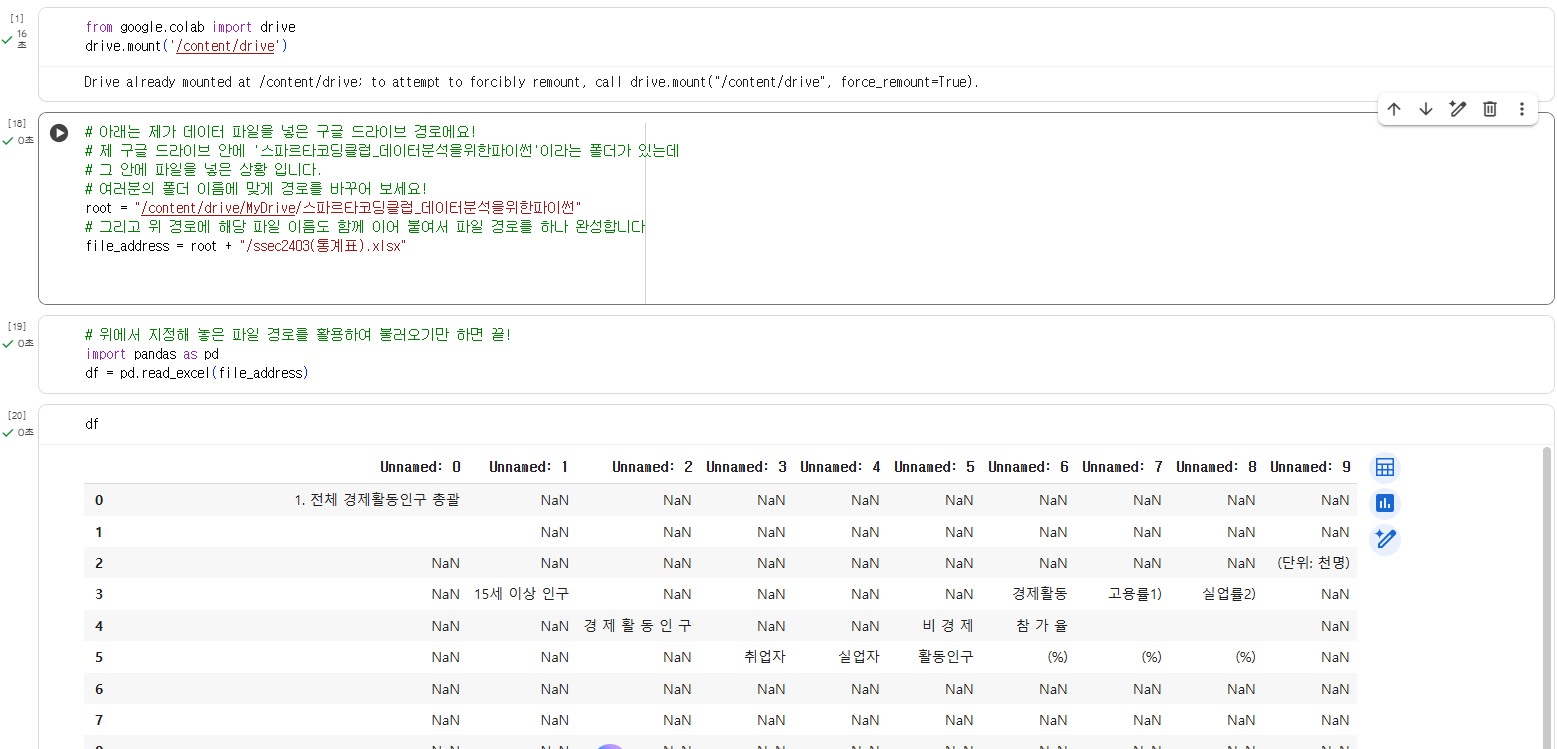Image resolution: width=1557 pixels, height=749 pixels.
Task: Use the dataframe output vertical scrollbar
Action: click(1548, 596)
